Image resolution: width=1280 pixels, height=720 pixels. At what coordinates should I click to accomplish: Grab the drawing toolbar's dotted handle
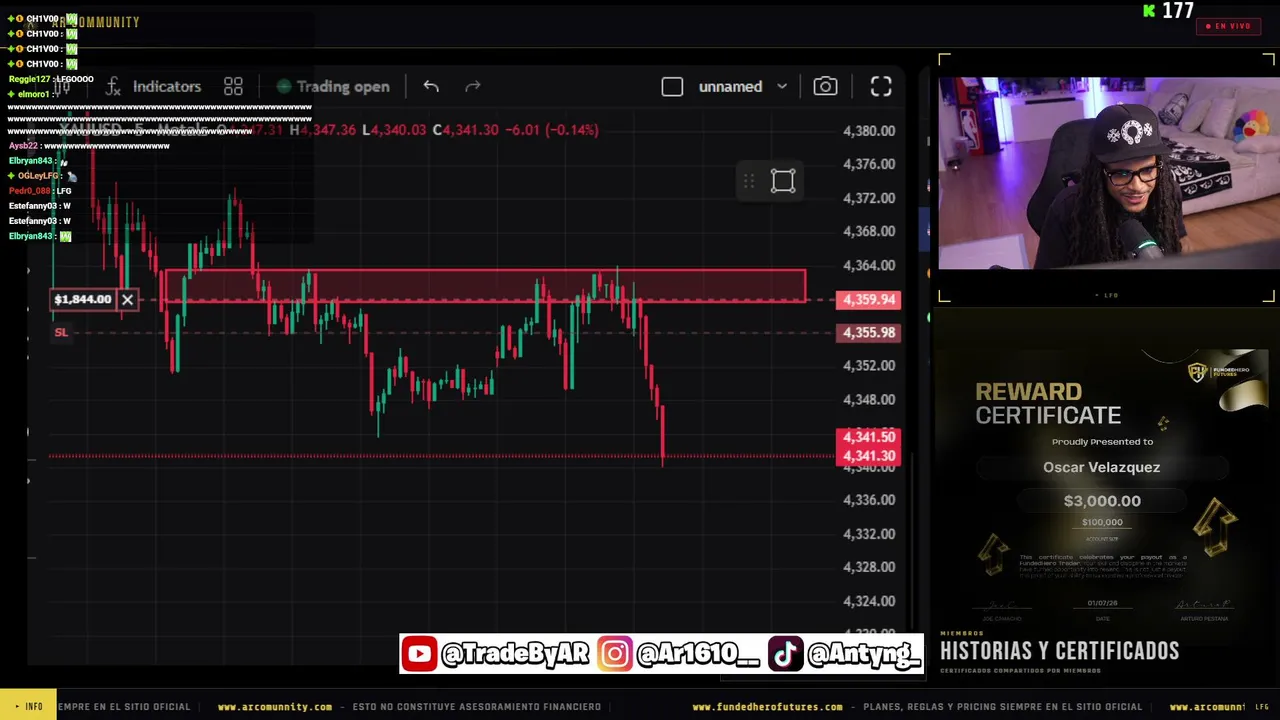click(x=748, y=181)
